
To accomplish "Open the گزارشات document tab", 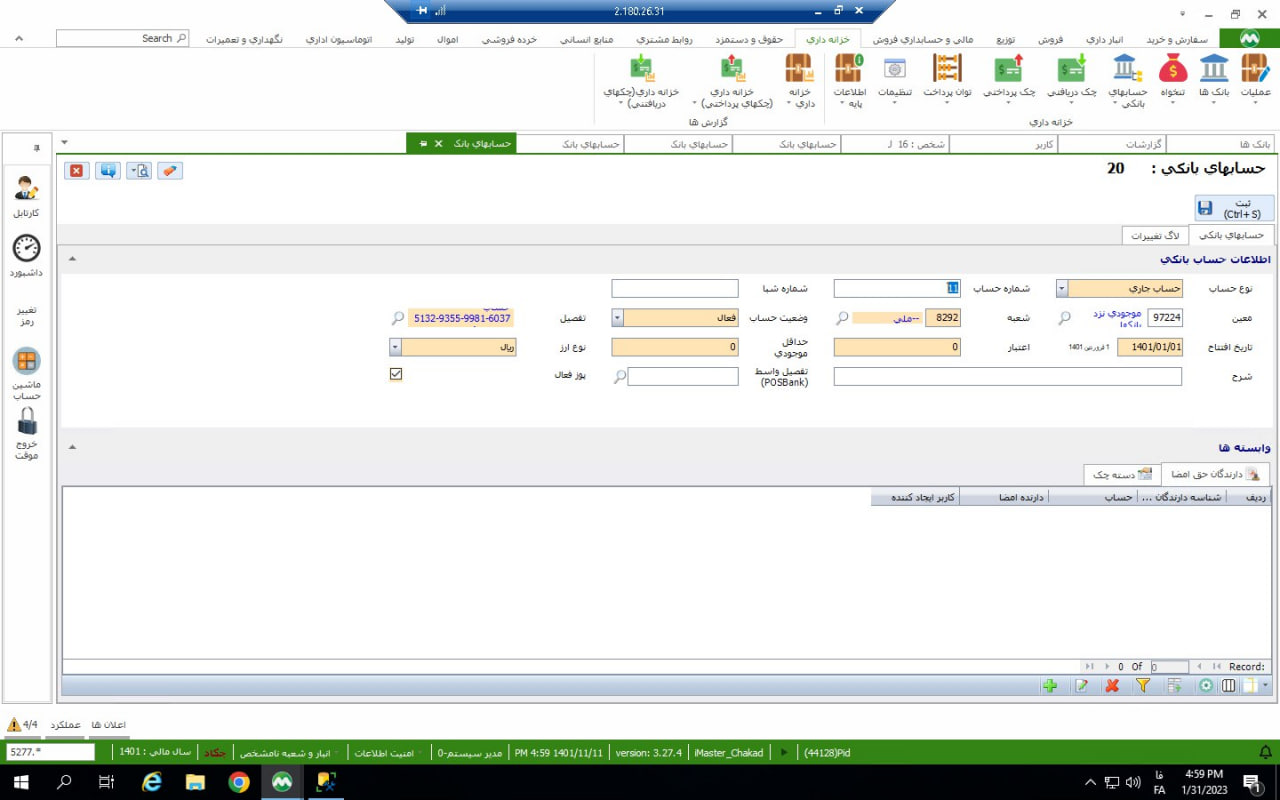I will [1112, 144].
